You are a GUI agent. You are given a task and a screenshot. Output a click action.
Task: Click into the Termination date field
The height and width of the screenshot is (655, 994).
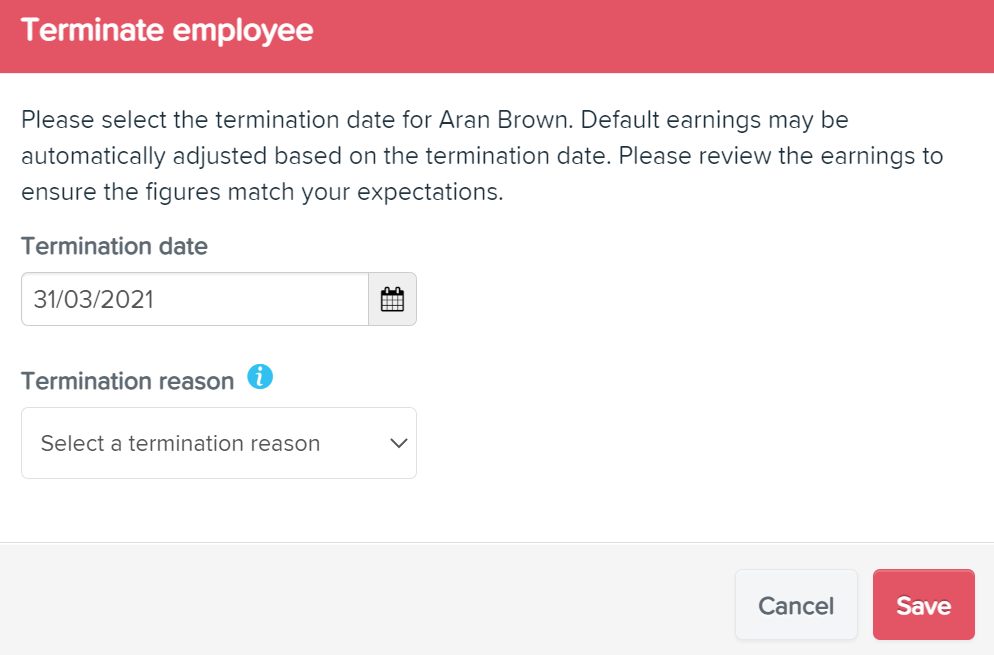[x=195, y=299]
